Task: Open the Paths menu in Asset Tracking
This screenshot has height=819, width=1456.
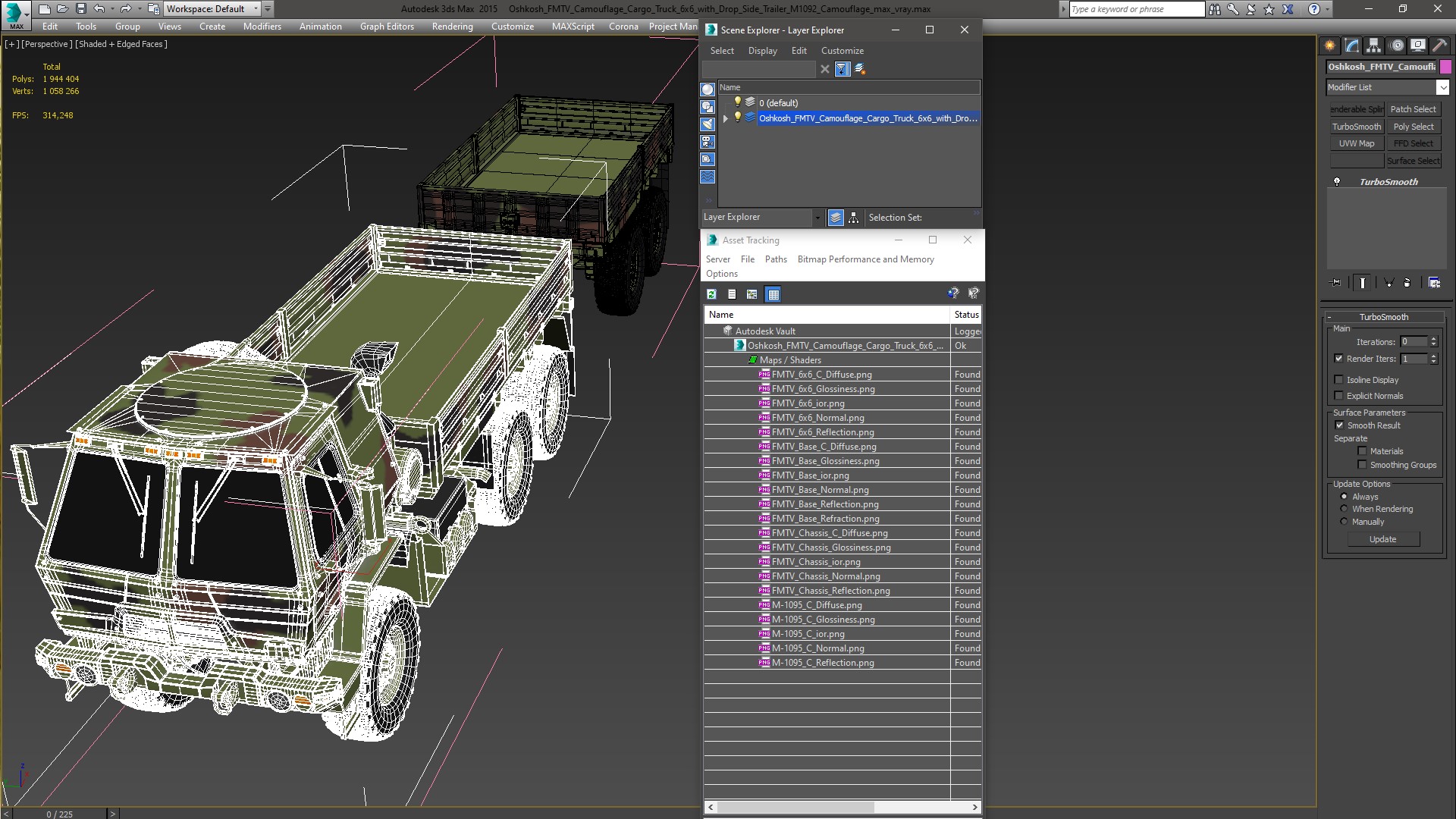Action: tap(776, 259)
